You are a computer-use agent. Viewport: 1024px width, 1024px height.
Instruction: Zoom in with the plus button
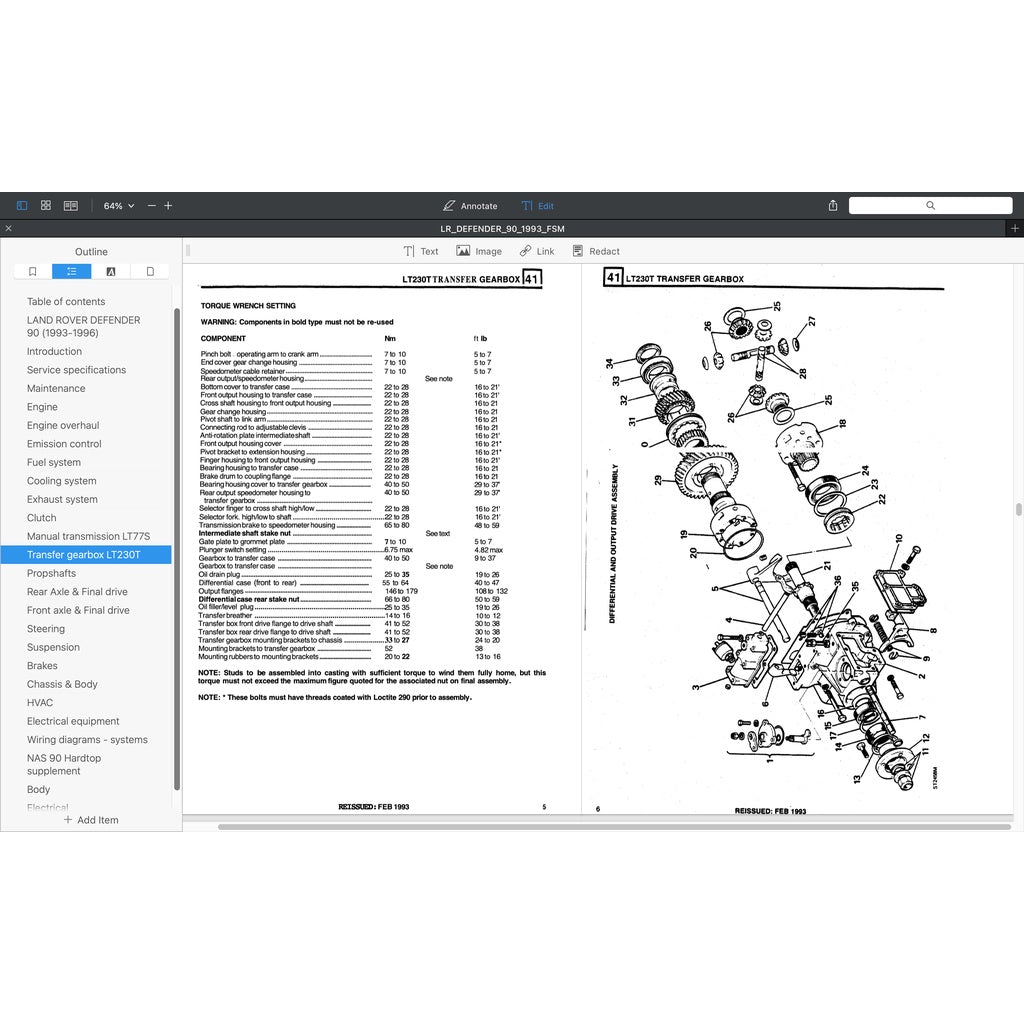coord(168,206)
